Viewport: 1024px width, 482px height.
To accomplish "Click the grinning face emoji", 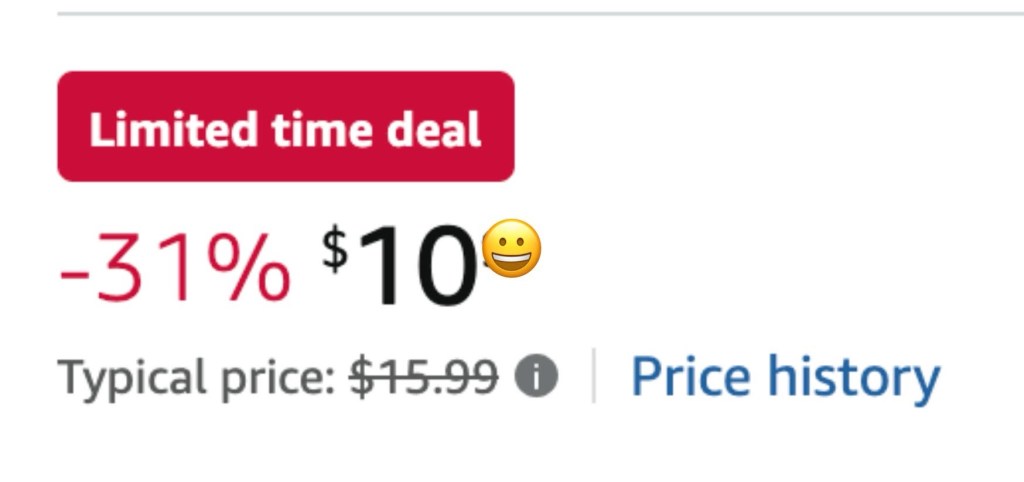I will coord(512,250).
